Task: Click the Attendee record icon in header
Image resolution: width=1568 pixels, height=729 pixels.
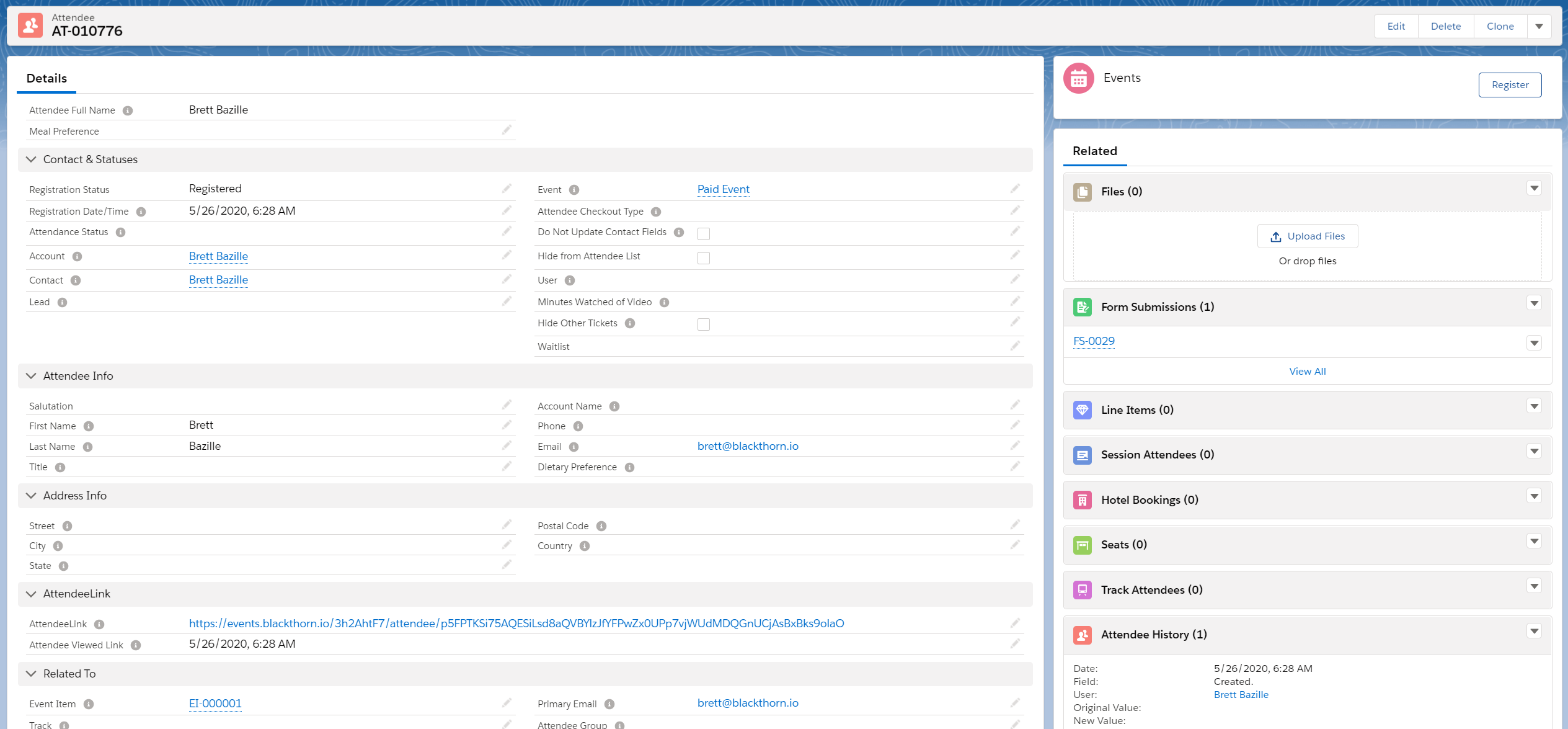Action: pyautogui.click(x=30, y=25)
